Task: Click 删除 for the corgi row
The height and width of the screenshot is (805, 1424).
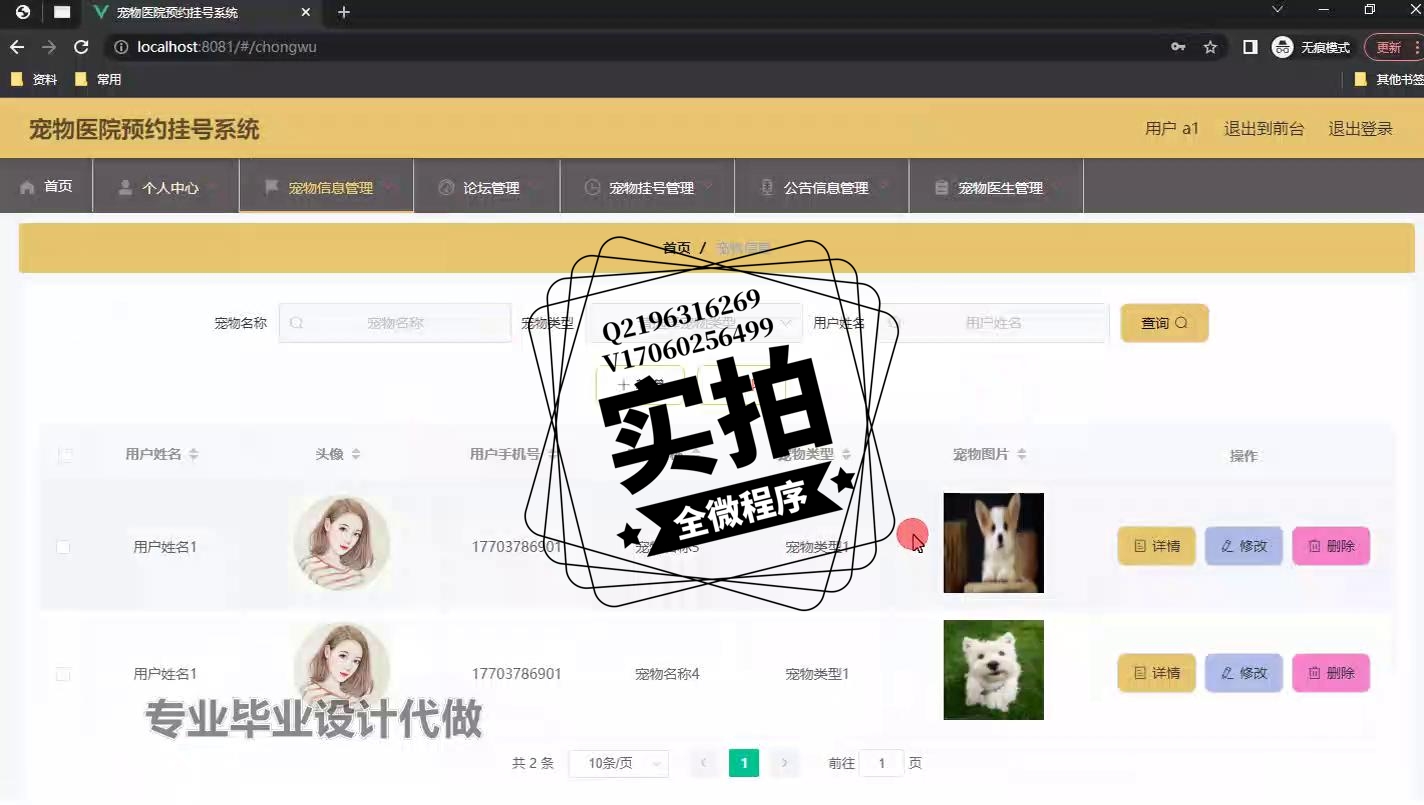Action: coord(1331,546)
